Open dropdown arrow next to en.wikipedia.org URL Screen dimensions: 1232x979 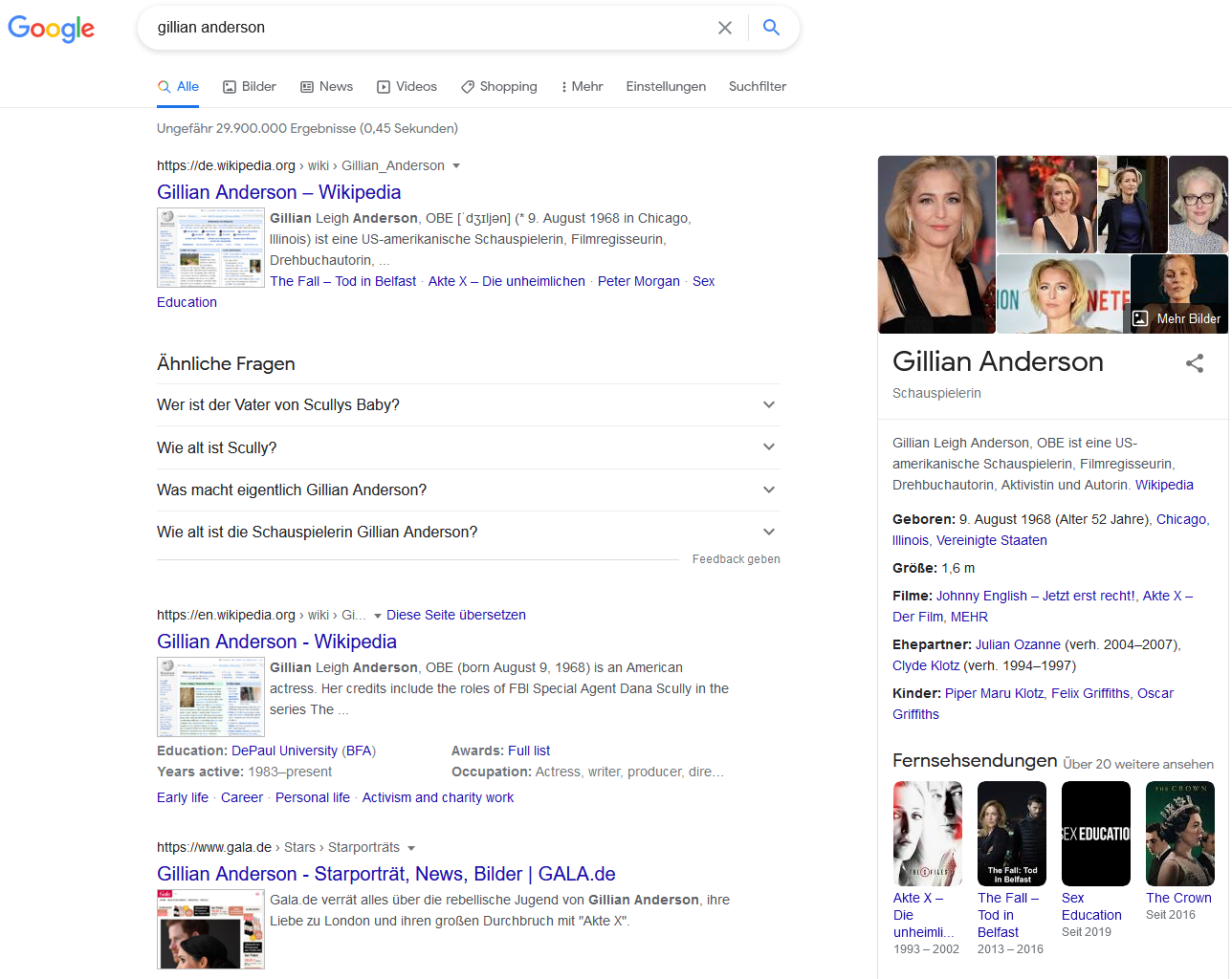point(378,616)
